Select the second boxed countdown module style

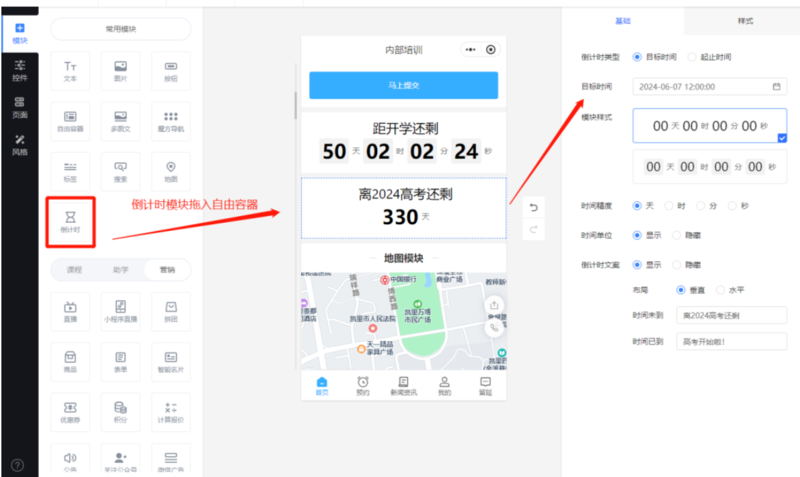pyautogui.click(x=701, y=166)
